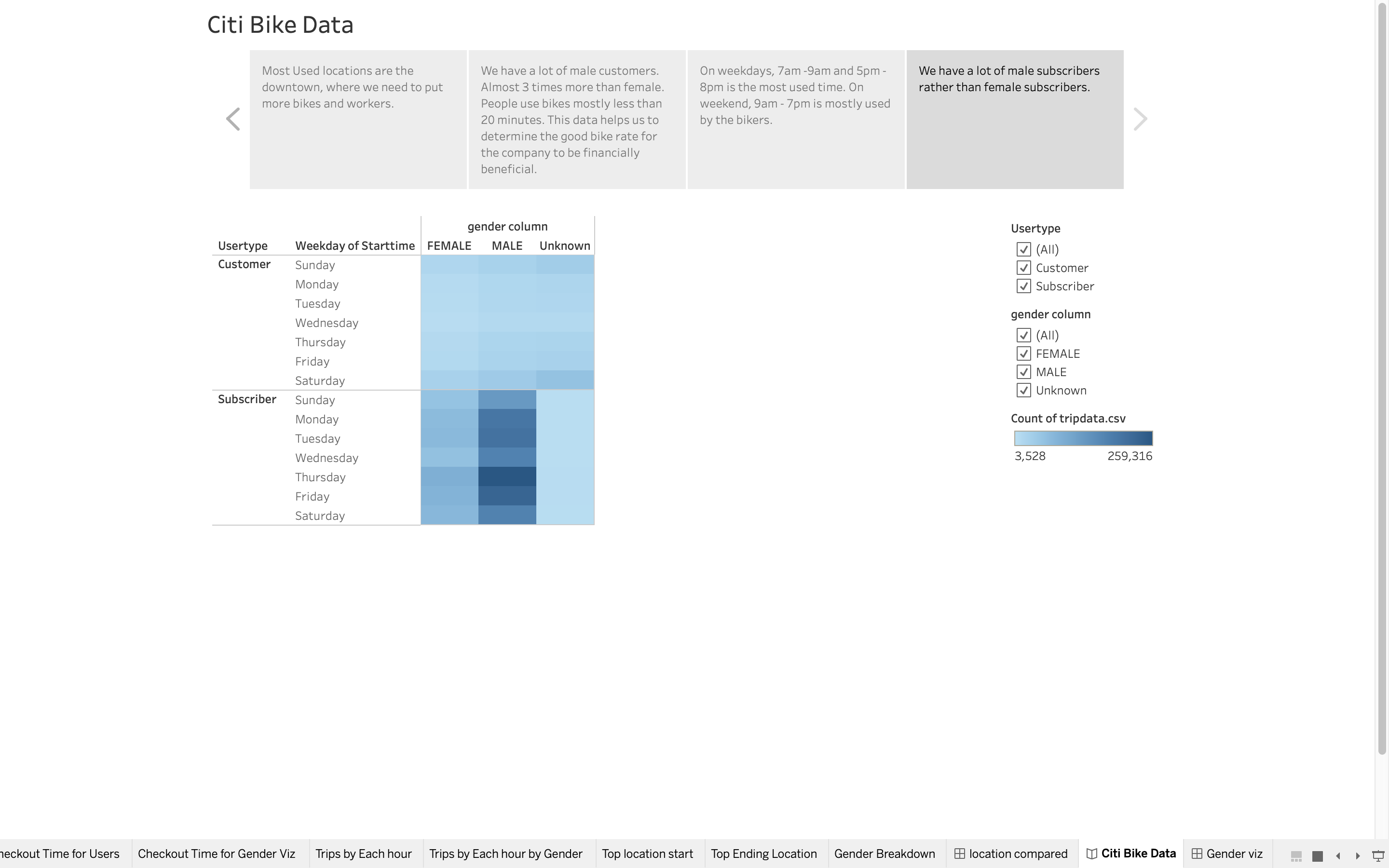Select the darkest Thursday MALE heatmap cell
Screen dimensions: 1389x868
point(507,476)
